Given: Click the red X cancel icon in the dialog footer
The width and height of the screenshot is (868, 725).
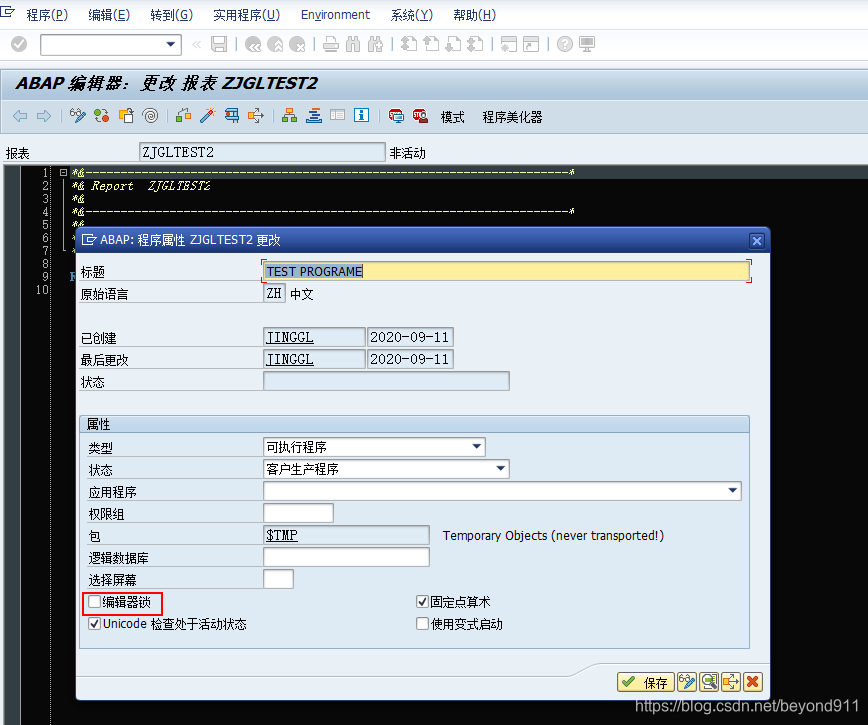Looking at the screenshot, I should tap(752, 682).
